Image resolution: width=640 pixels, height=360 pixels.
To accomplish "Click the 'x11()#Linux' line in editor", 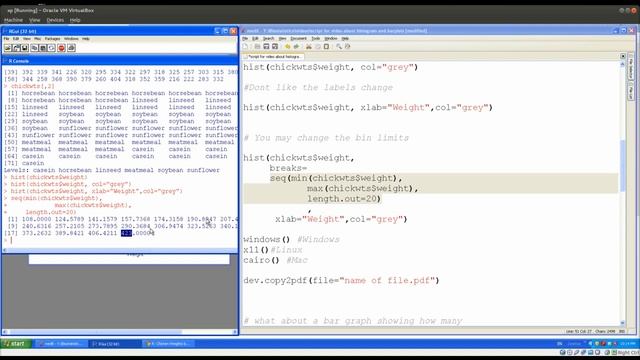I will 273,250.
